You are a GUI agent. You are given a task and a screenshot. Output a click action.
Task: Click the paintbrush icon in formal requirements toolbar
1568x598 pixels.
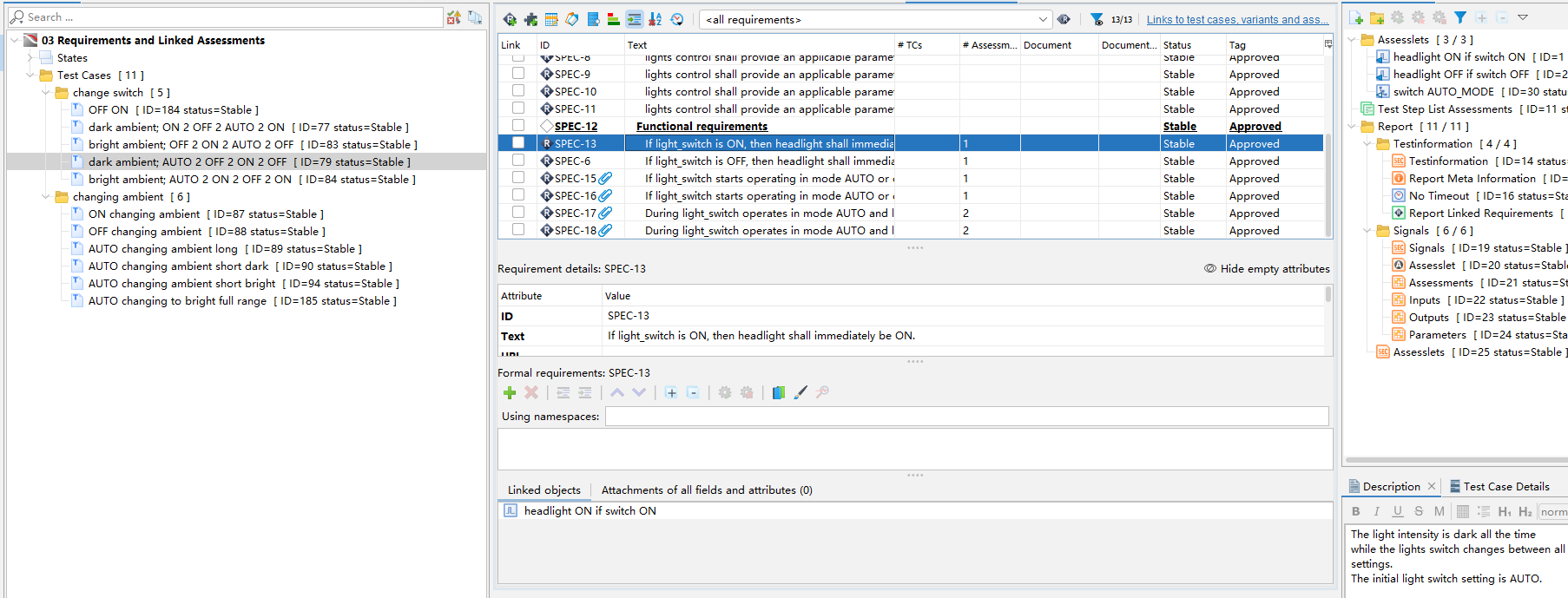pos(800,393)
